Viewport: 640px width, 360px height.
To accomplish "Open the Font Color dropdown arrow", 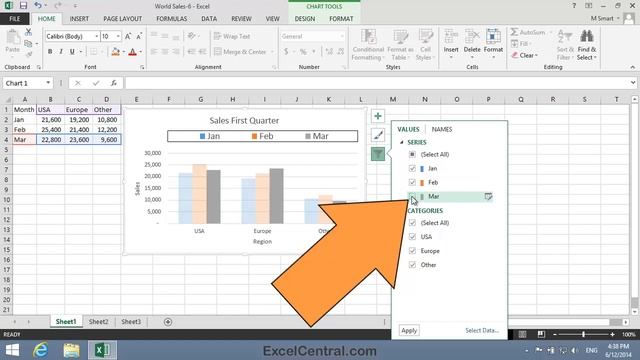I will point(141,52).
